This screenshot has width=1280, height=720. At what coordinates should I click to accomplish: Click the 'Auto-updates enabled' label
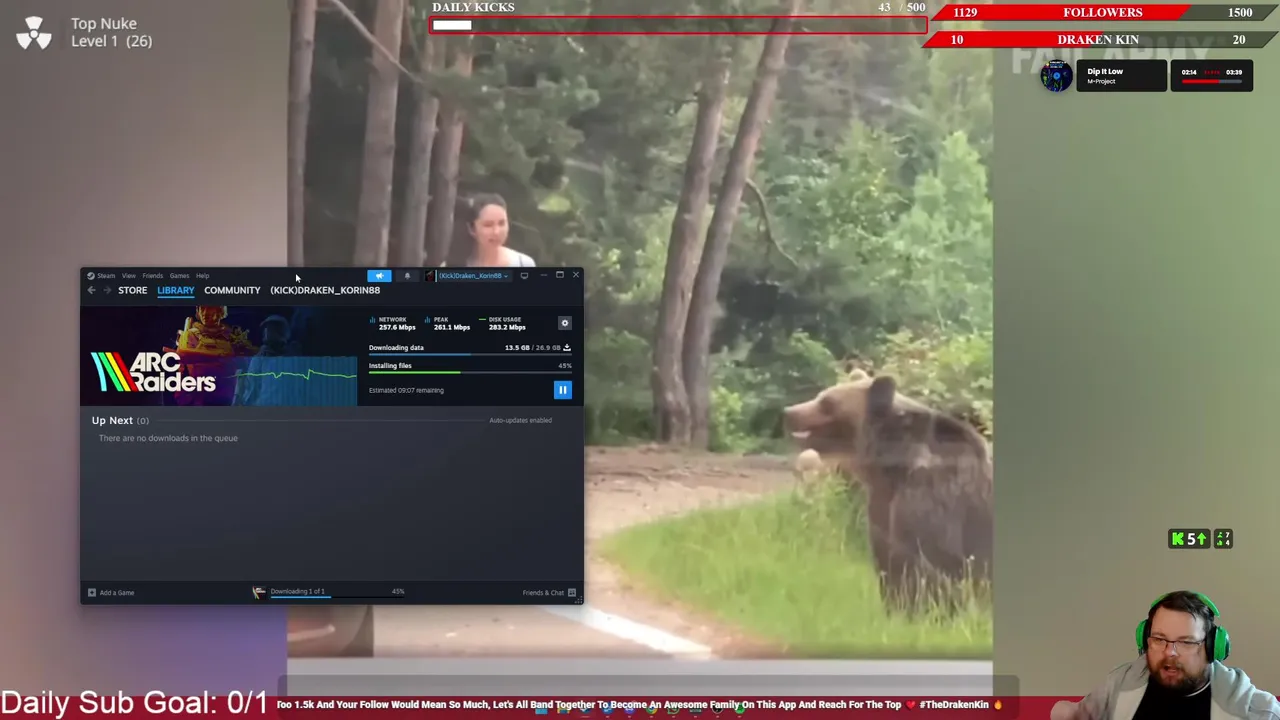[520, 420]
